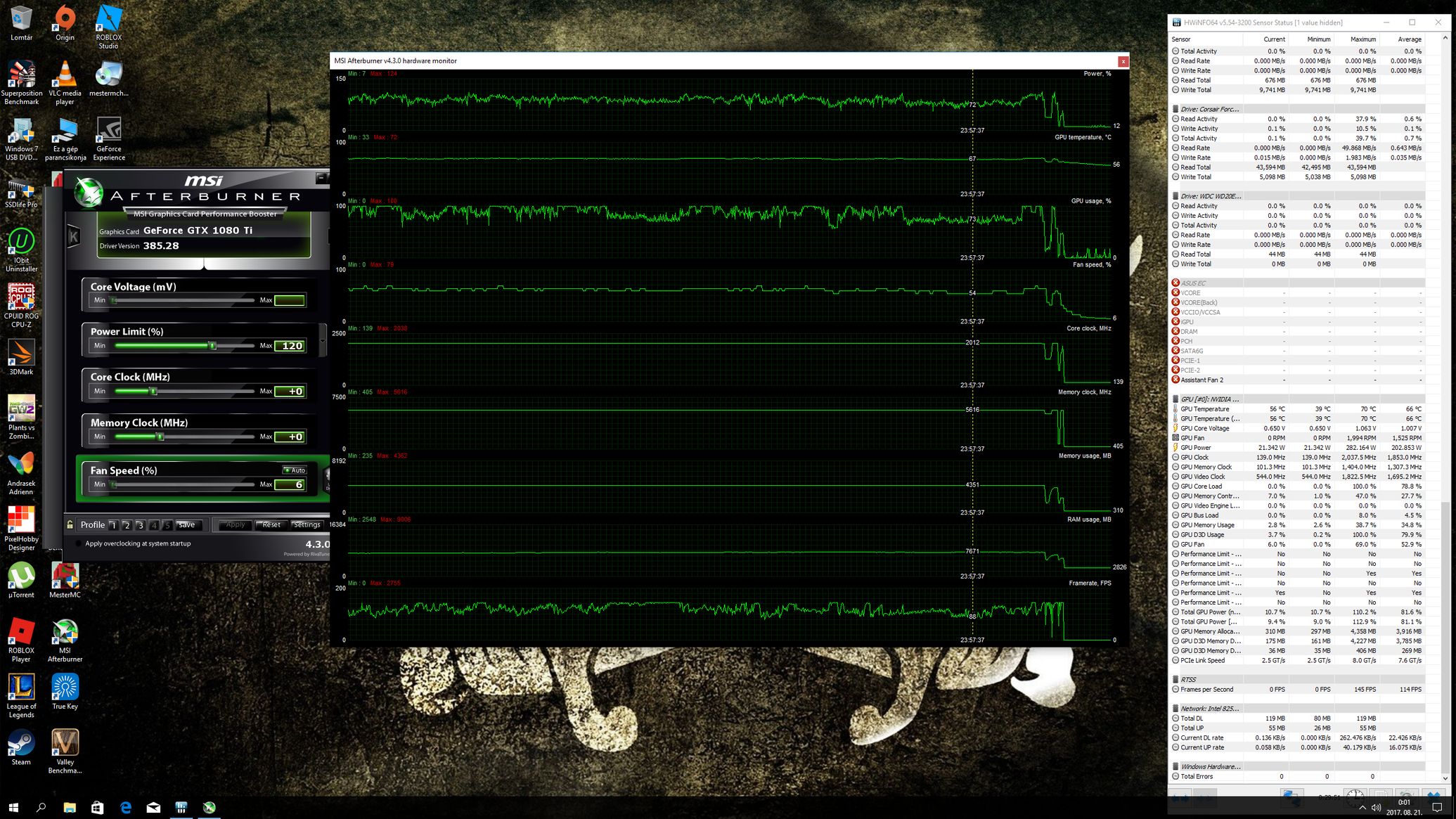Toggle Apply overclocking at system startup
The image size is (1456, 819).
[x=79, y=543]
